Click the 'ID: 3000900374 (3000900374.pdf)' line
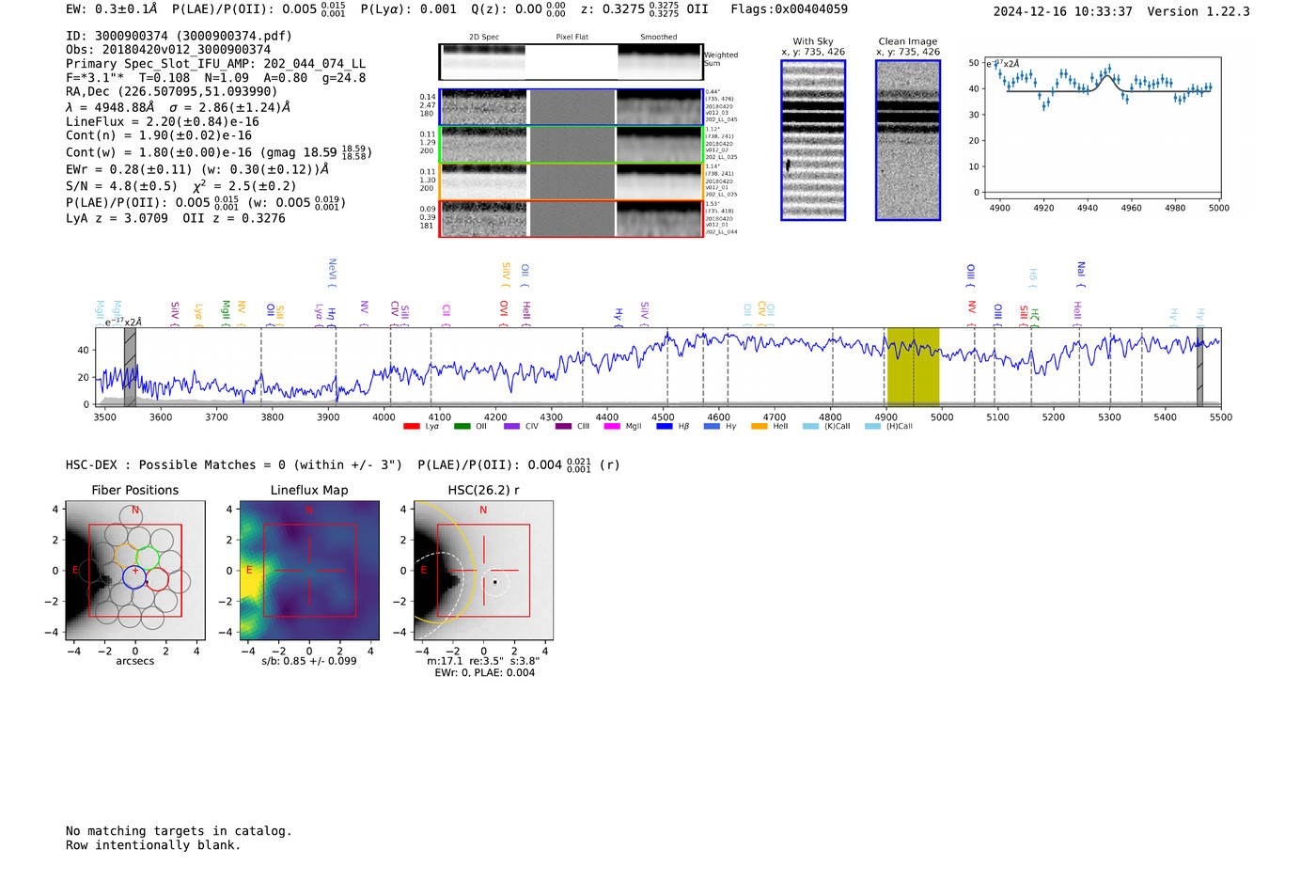Image resolution: width=1316 pixels, height=896 pixels. 179,36
